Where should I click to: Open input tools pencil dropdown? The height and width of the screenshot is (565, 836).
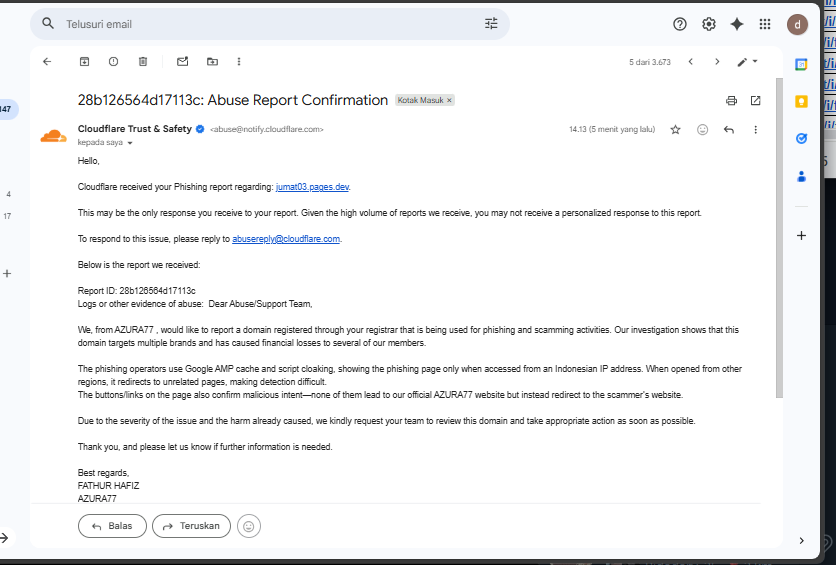point(747,62)
